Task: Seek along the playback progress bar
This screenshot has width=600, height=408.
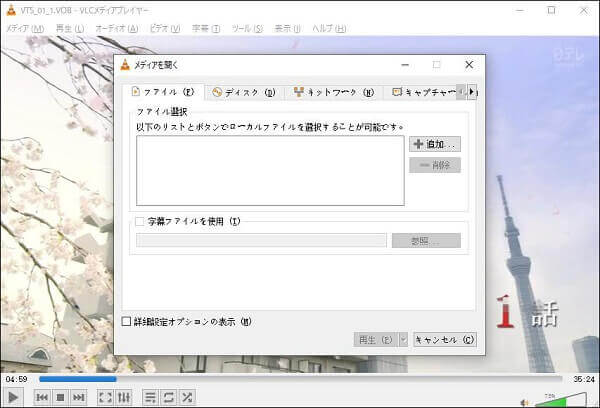Action: point(301,379)
